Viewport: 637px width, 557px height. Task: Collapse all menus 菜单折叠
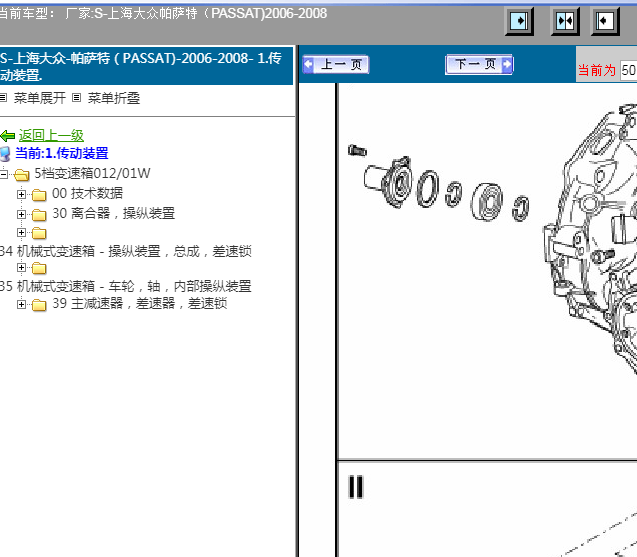(x=114, y=98)
